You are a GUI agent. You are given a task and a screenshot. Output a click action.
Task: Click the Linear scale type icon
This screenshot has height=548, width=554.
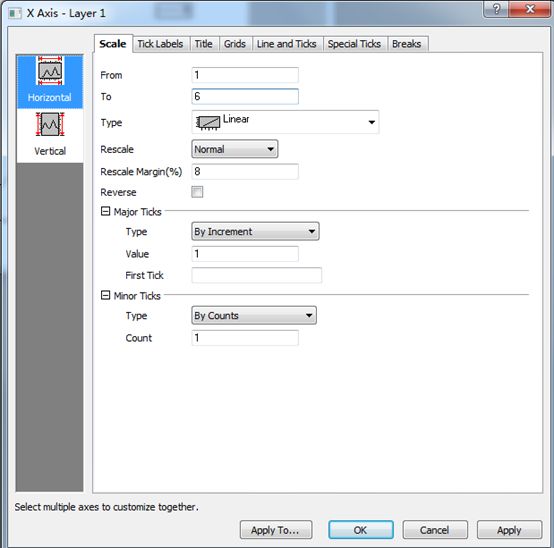(208, 123)
